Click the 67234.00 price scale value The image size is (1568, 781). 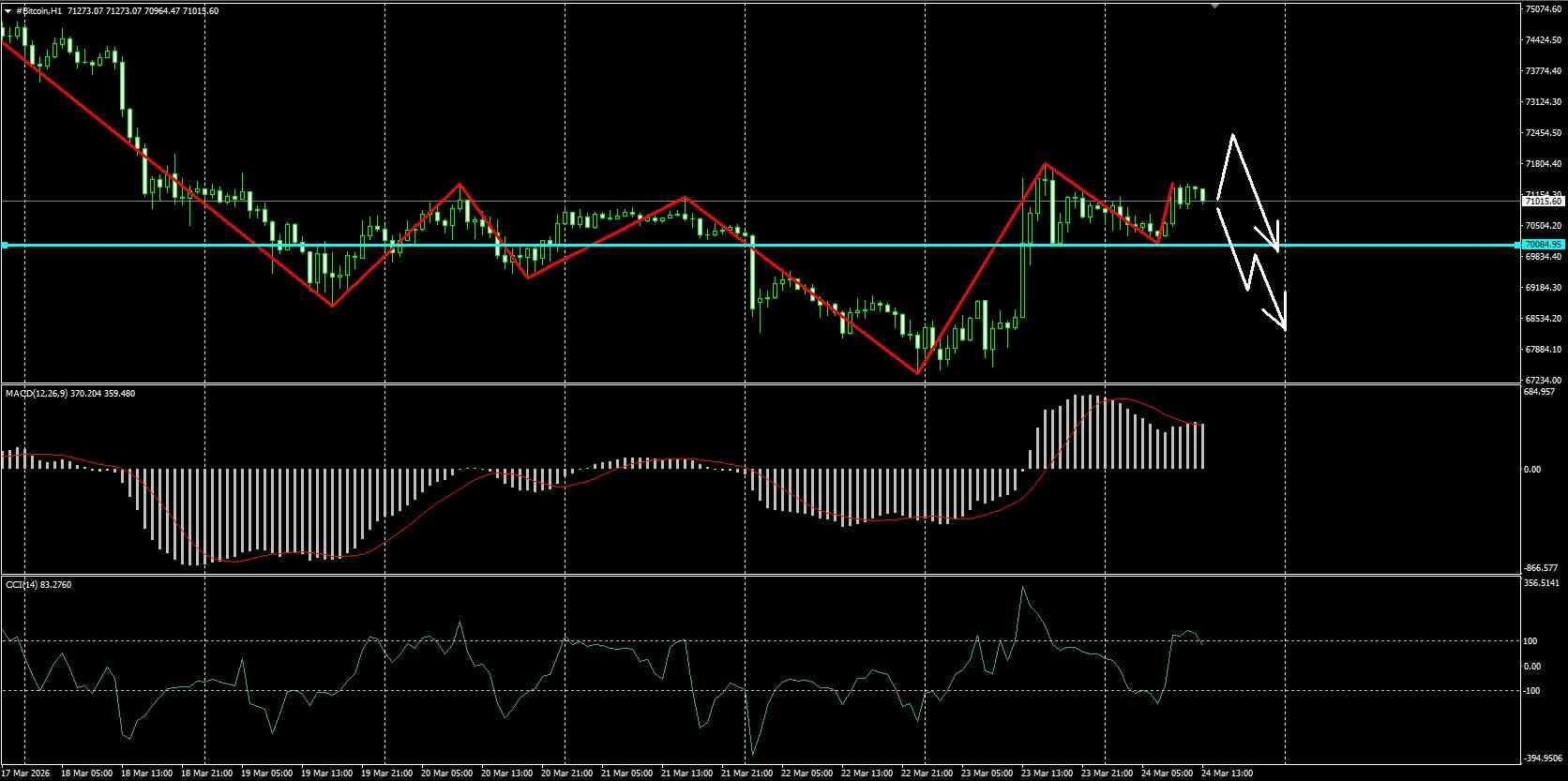[x=1543, y=381]
